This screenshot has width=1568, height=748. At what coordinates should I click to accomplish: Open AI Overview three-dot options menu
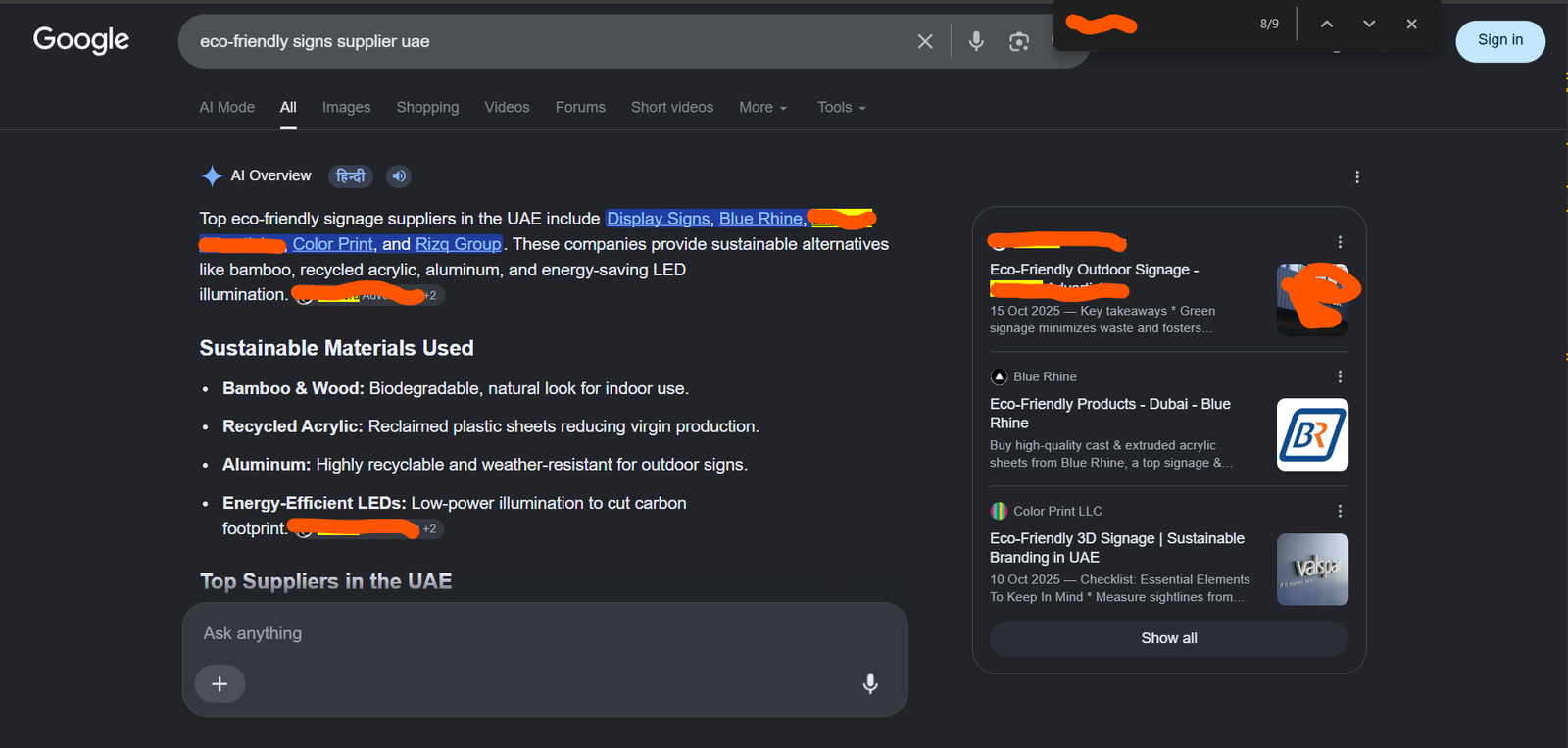[1357, 177]
